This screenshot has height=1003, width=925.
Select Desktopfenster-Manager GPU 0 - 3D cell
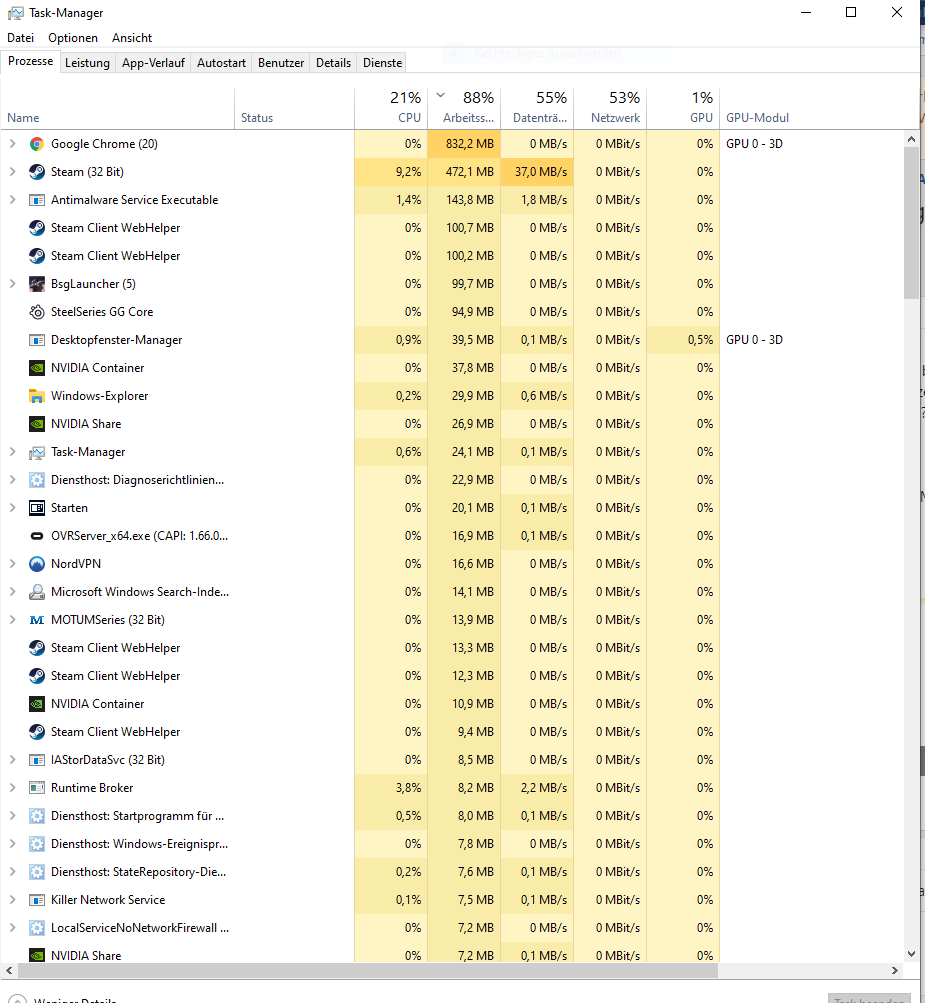[754, 340]
